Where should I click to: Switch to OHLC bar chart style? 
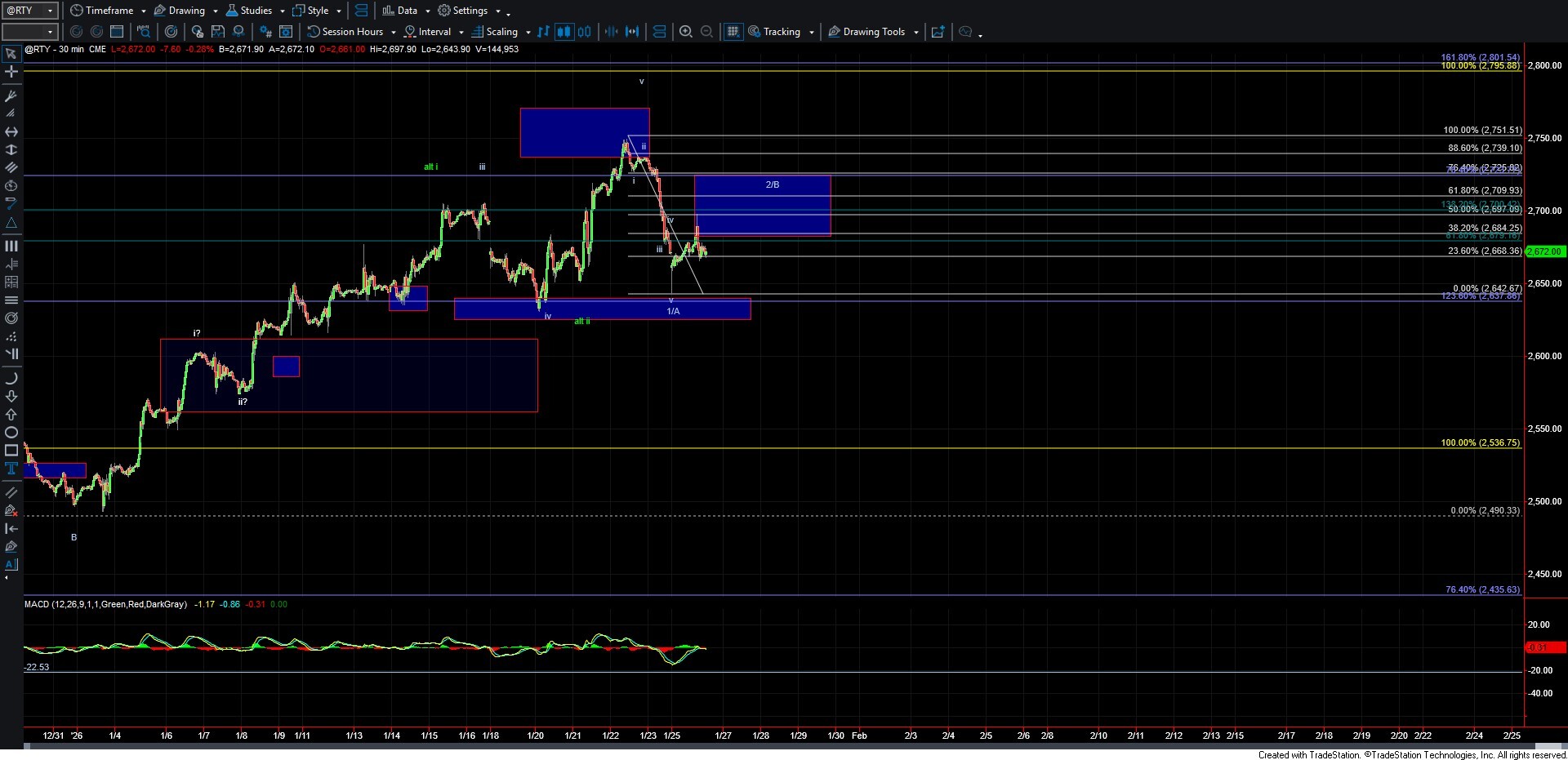point(543,32)
